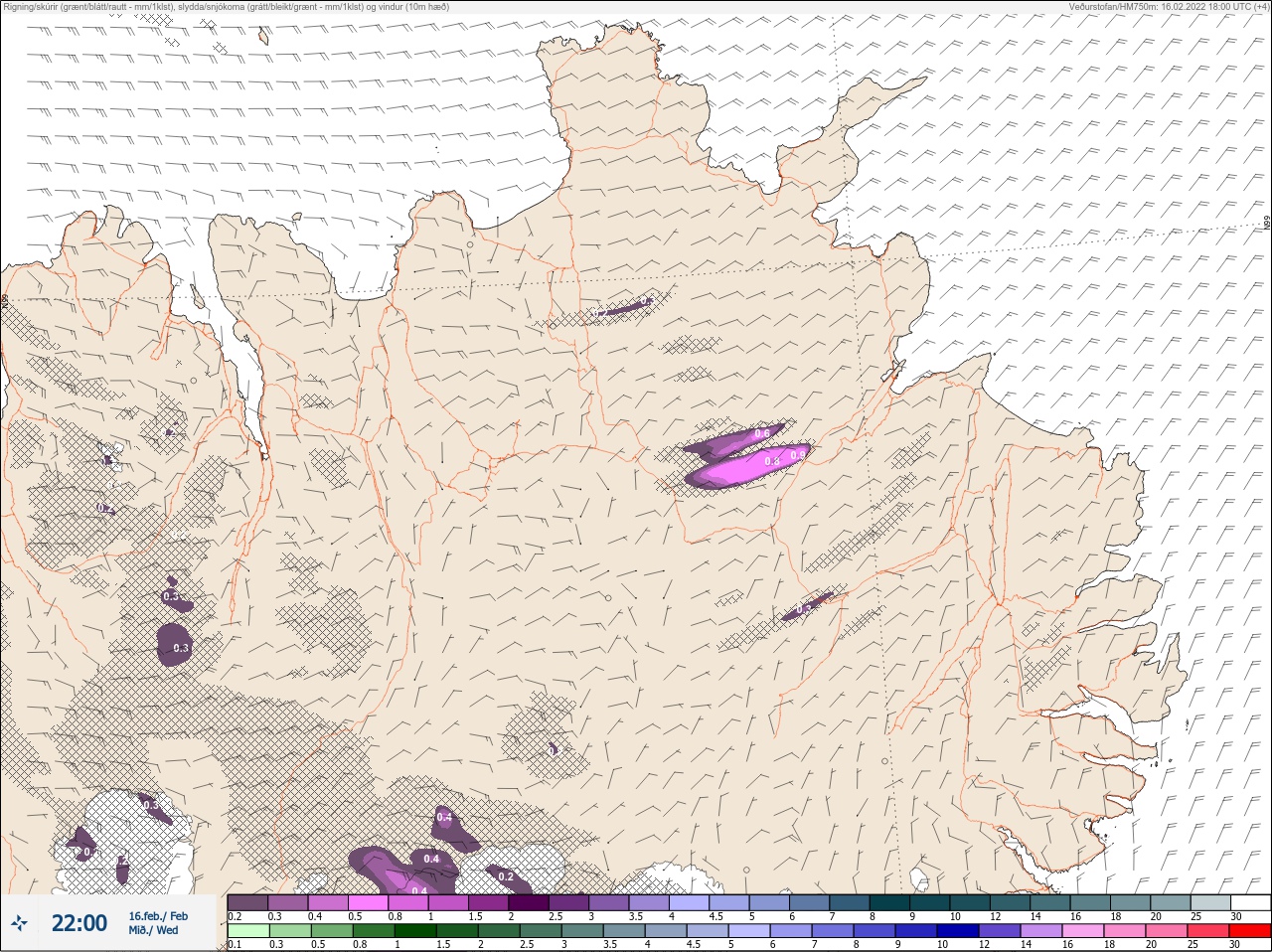Viewport: 1272px width, 952px height.
Task: Click the 'Mið./ Wed' weekday label
Action: [153, 930]
